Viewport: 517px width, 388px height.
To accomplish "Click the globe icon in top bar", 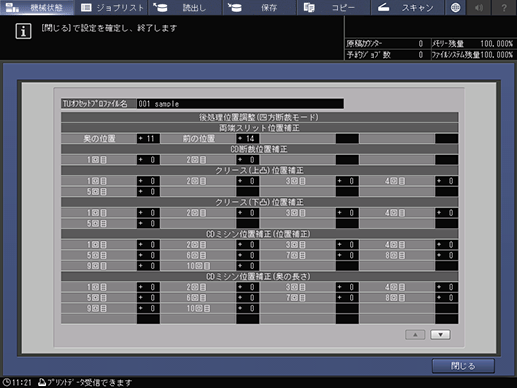I will click(x=456, y=7).
